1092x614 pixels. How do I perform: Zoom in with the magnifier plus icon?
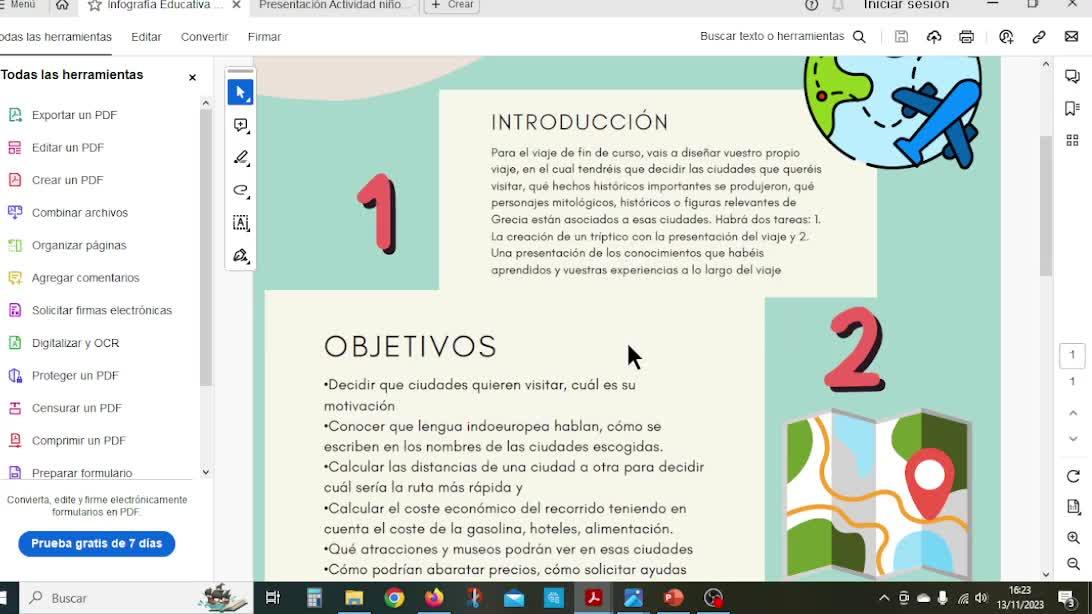coord(1072,537)
